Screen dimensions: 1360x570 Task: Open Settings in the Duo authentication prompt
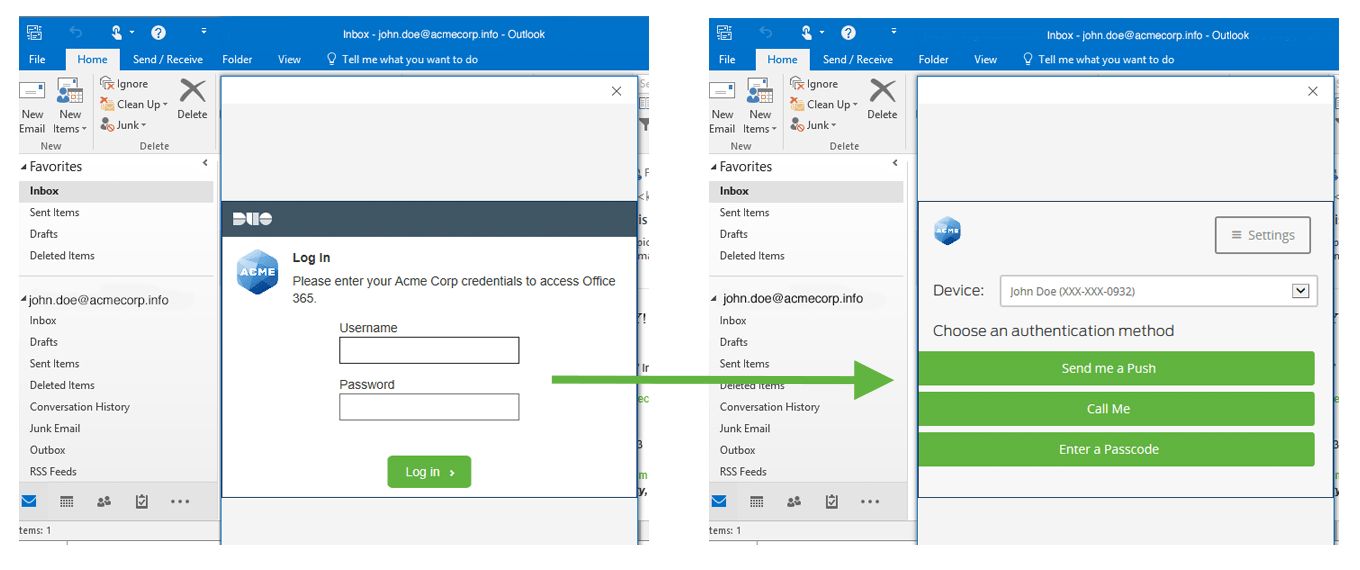tap(1262, 235)
